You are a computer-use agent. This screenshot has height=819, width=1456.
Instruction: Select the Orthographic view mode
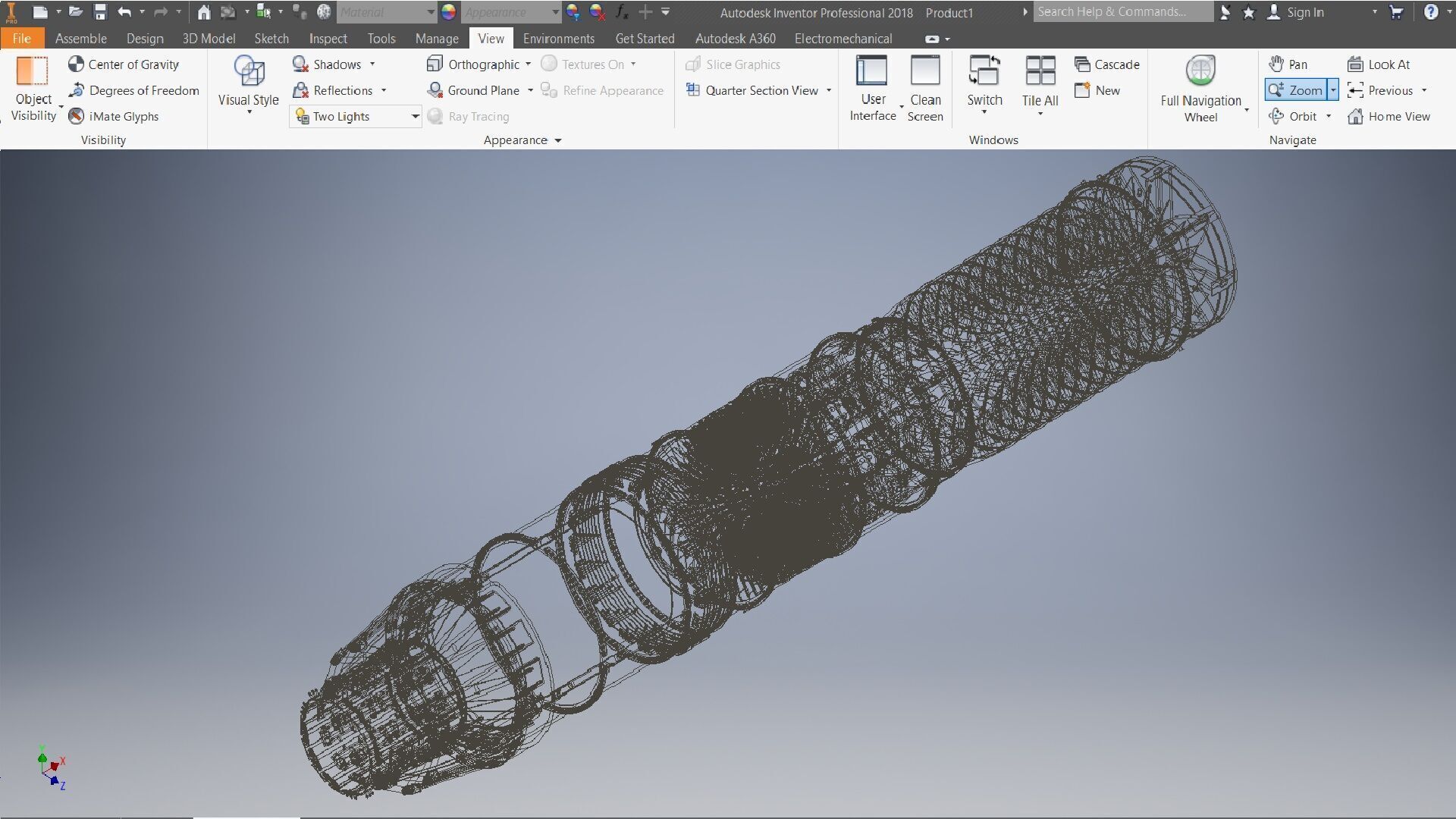pyautogui.click(x=473, y=64)
